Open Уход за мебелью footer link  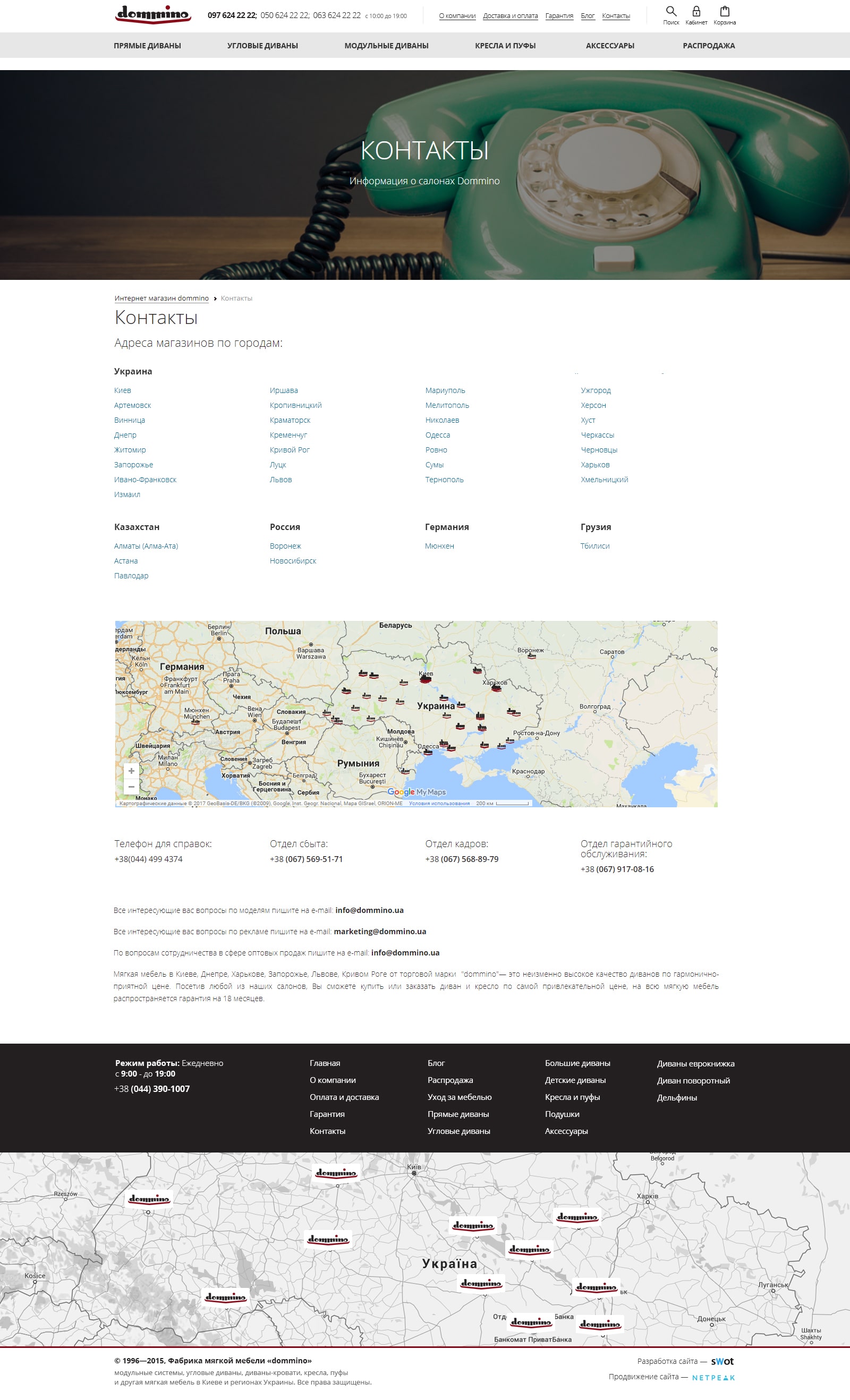coord(459,1097)
